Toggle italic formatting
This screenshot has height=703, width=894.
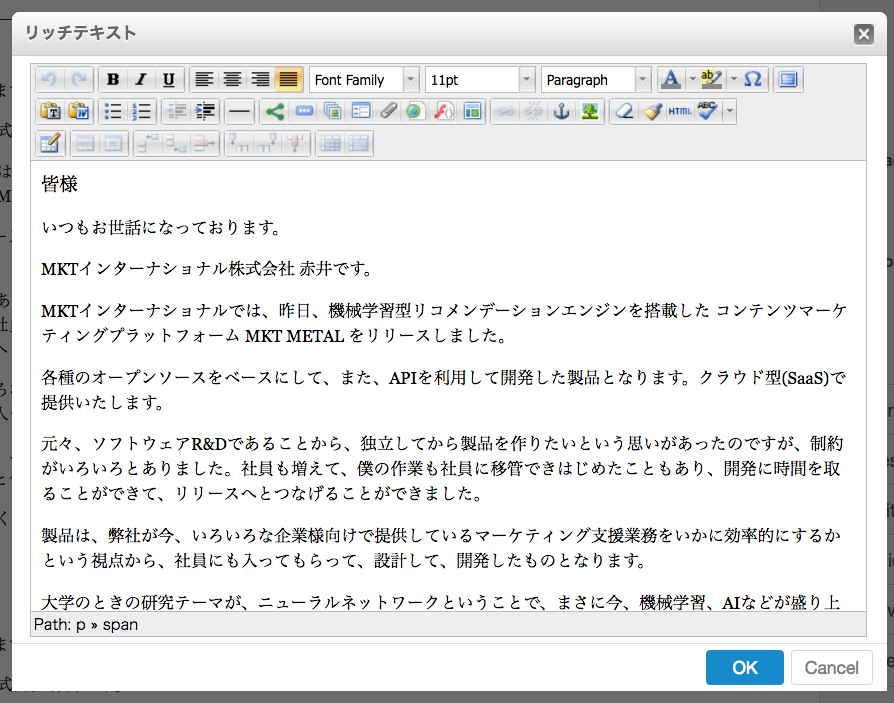point(141,80)
